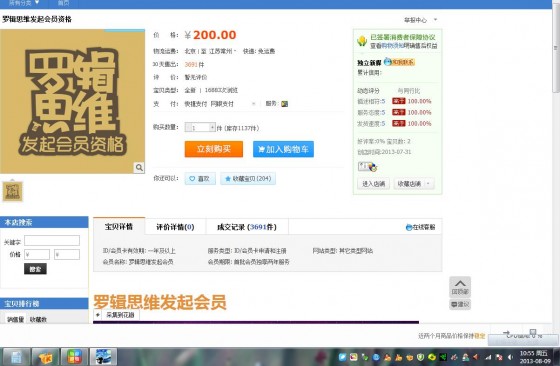The image size is (560, 366).
Task: Click 3691件 sold in 30 days
Action: (194, 65)
